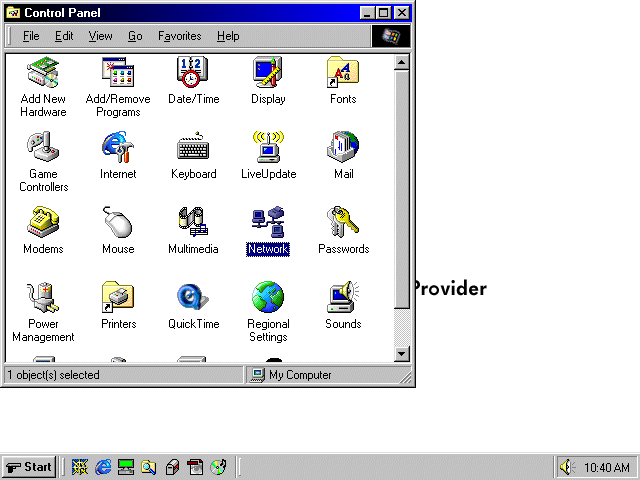Close the Control Panel window
640x480 pixels.
coord(402,13)
